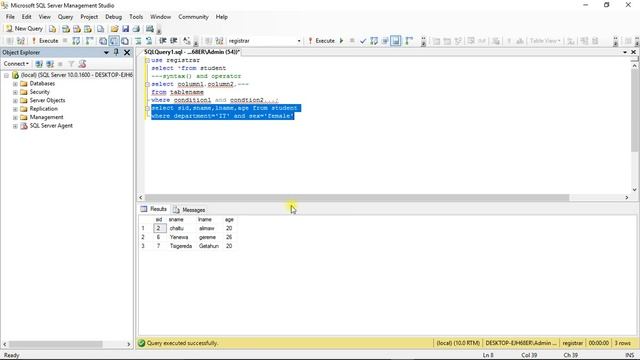This screenshot has height=360, width=640.
Task: Click result cell 'Yenewa' in sname column
Action: click(179, 238)
